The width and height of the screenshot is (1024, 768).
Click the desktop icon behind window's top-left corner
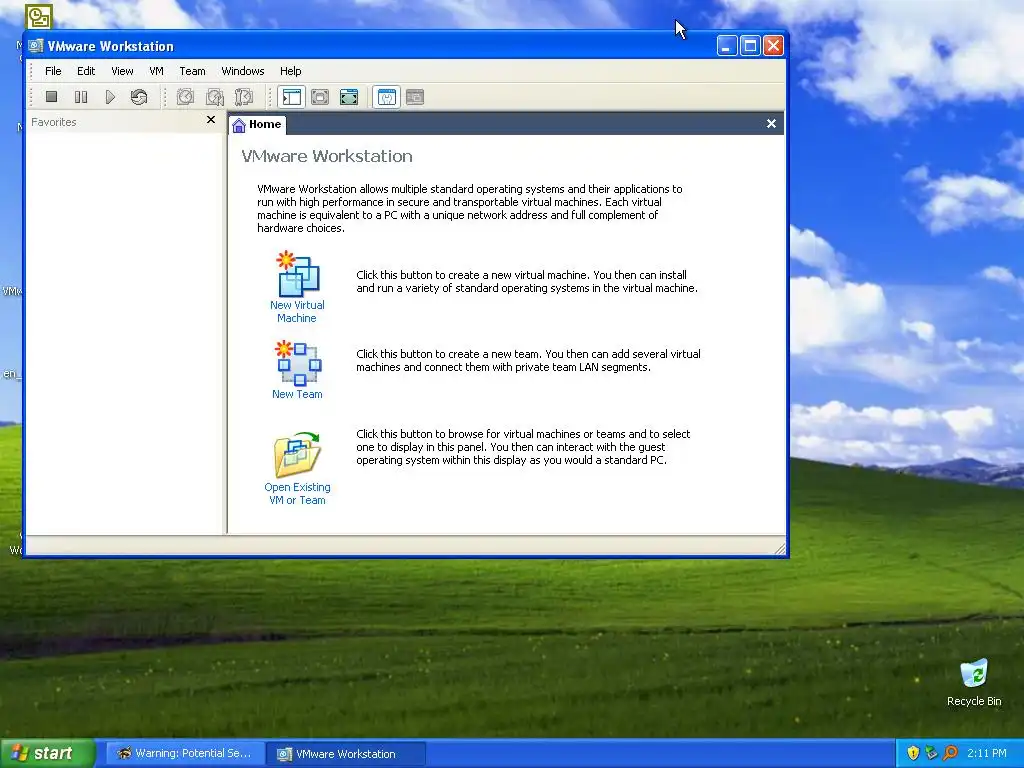tap(38, 16)
